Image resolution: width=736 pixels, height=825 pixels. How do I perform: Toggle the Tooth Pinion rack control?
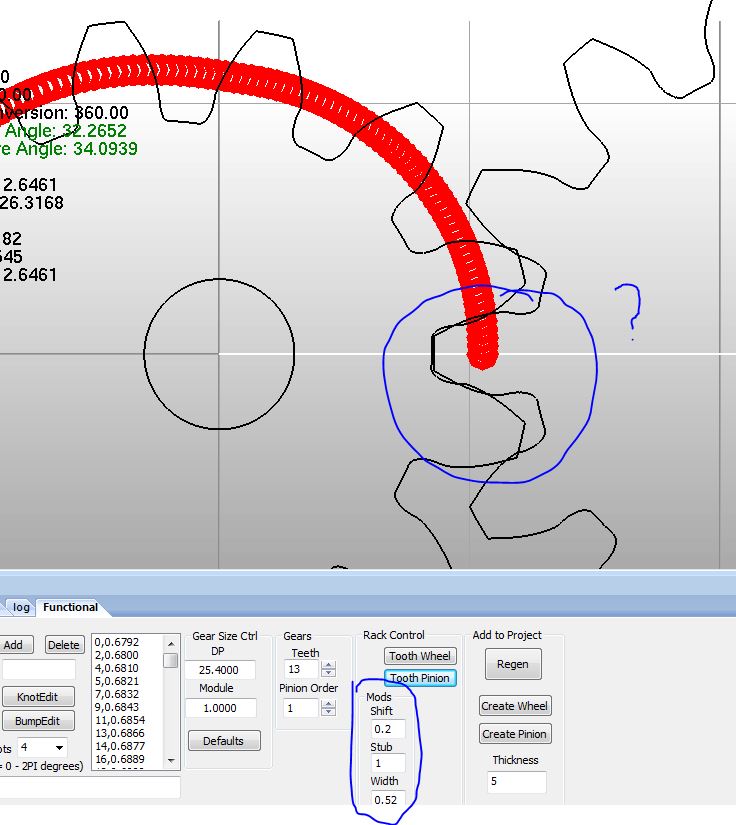pyautogui.click(x=420, y=678)
